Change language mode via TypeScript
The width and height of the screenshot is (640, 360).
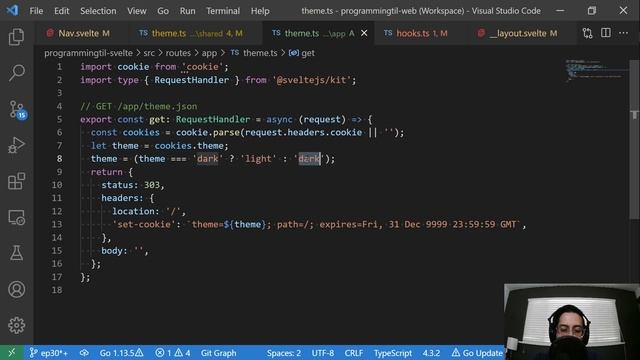coord(393,353)
